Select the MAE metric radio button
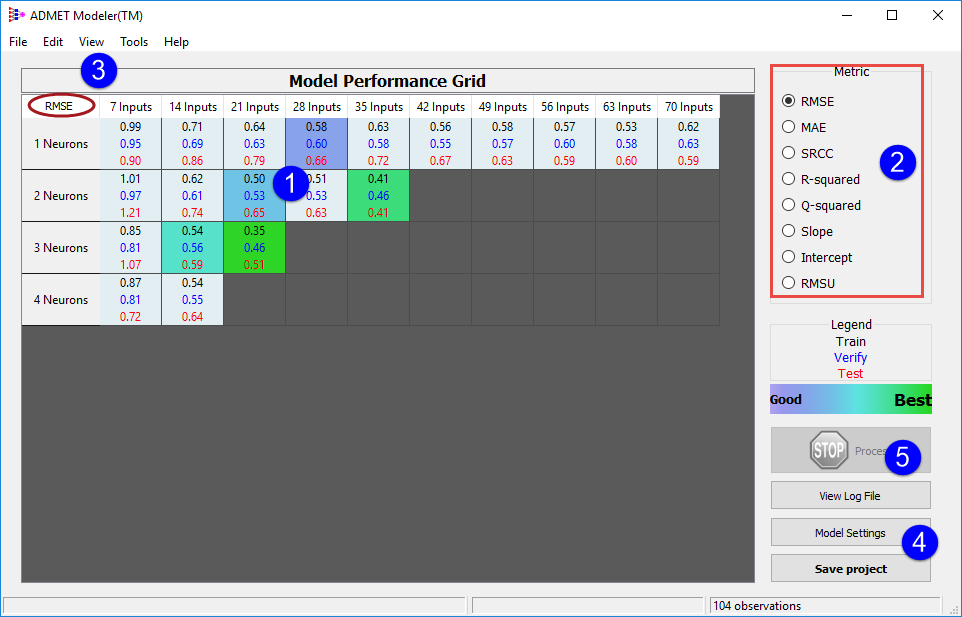This screenshot has height=617, width=962. [x=788, y=127]
